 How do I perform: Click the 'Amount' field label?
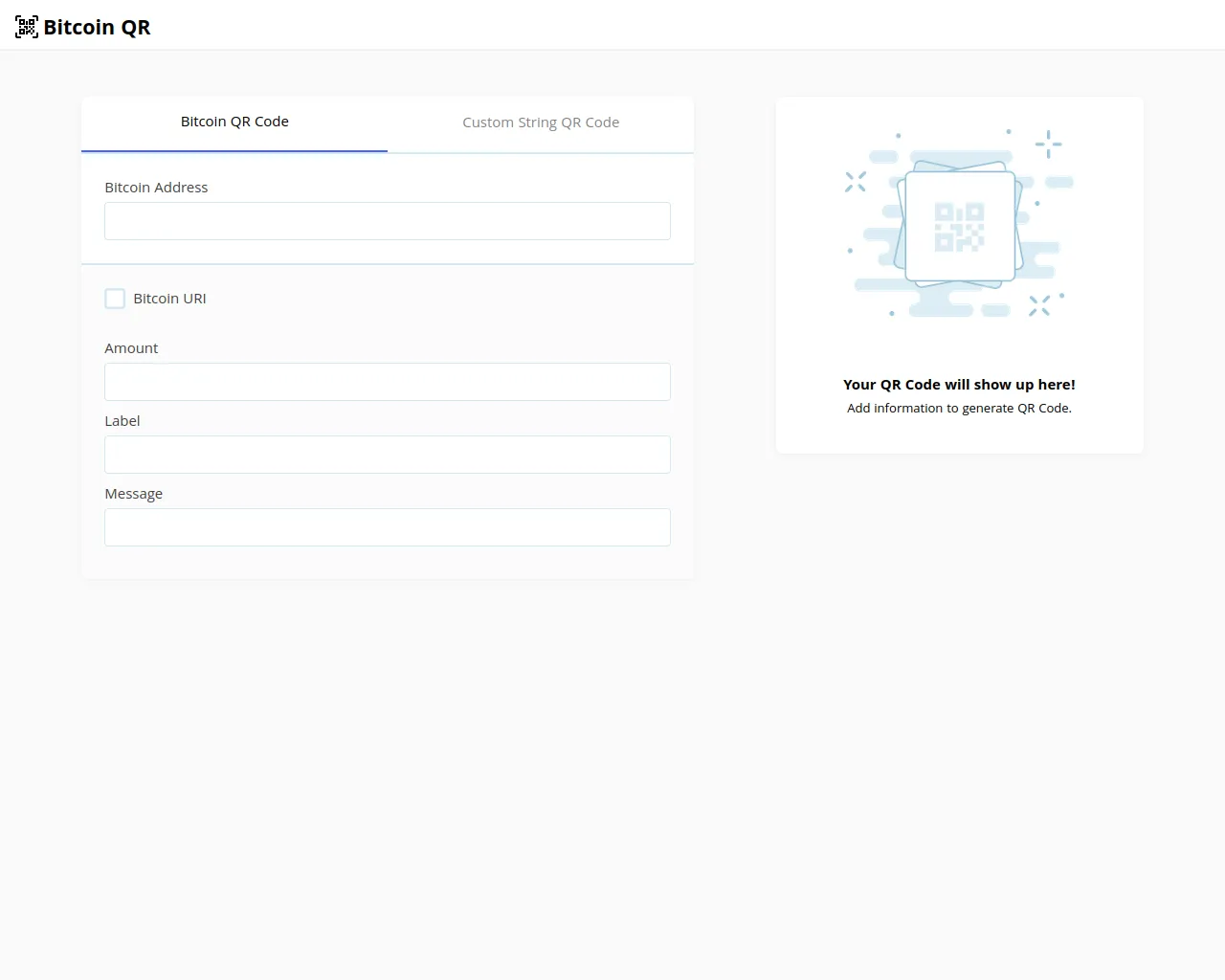point(131,348)
